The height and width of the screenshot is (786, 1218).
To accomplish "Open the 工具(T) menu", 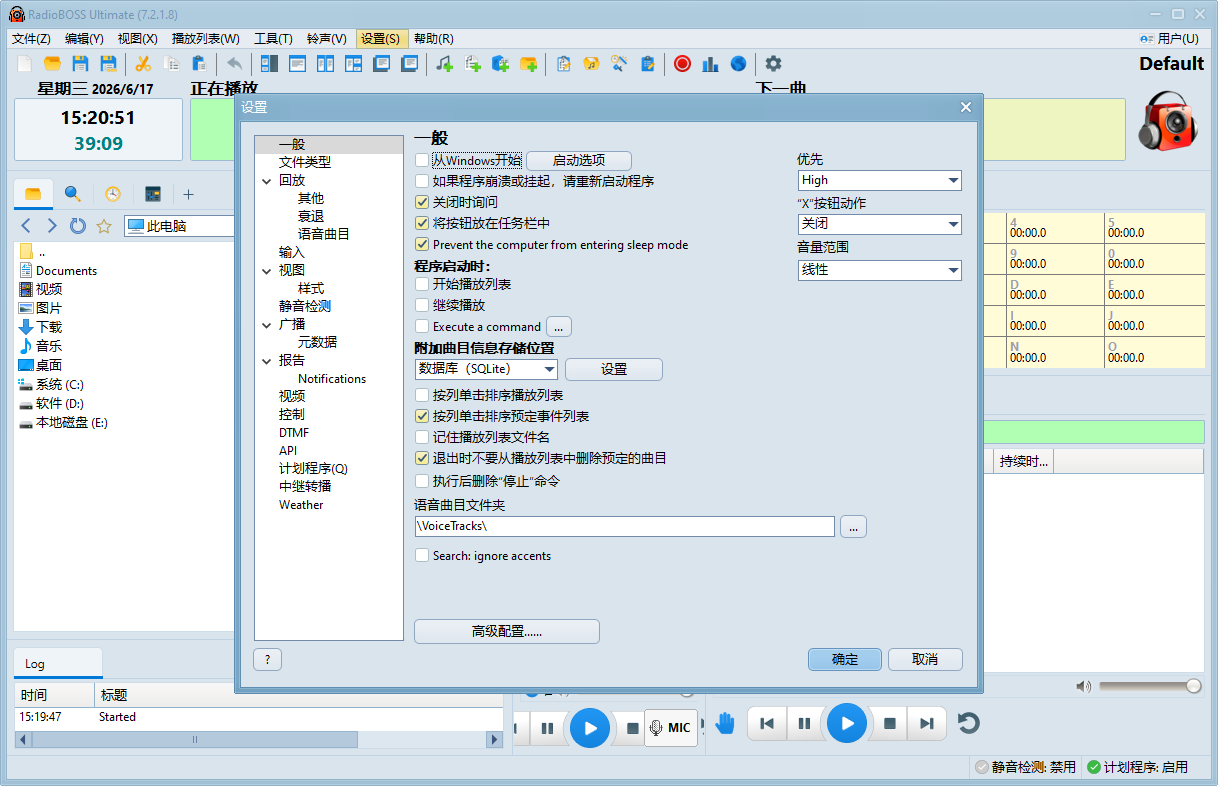I will click(273, 38).
